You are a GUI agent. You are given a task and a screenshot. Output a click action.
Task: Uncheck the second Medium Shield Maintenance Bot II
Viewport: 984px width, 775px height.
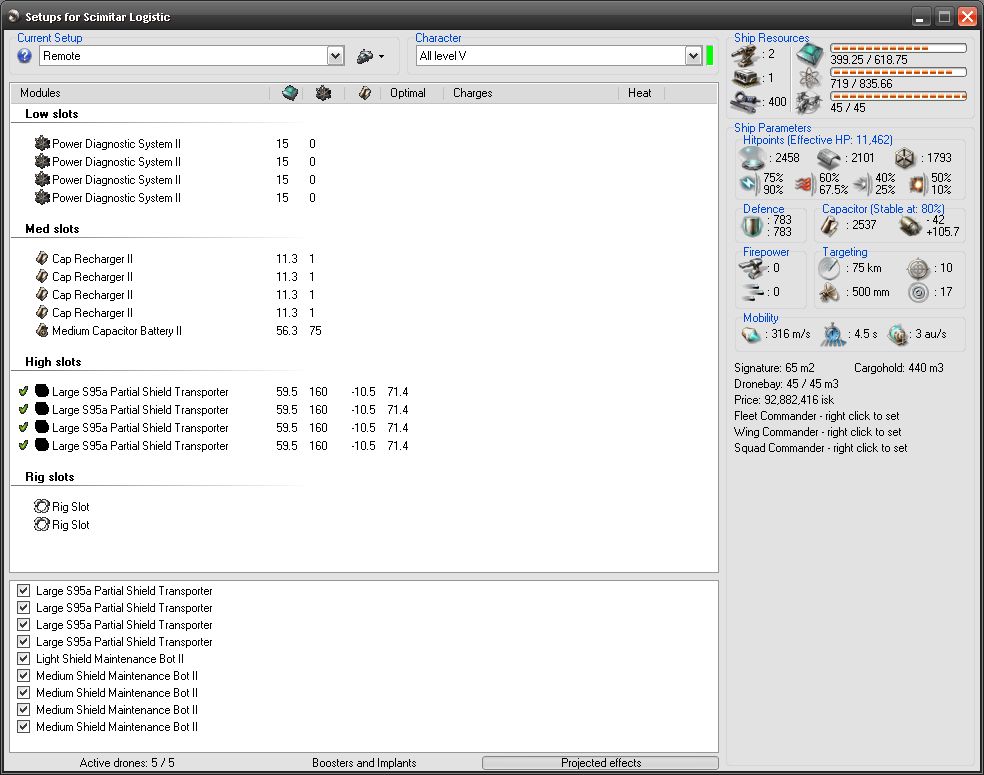tap(23, 692)
